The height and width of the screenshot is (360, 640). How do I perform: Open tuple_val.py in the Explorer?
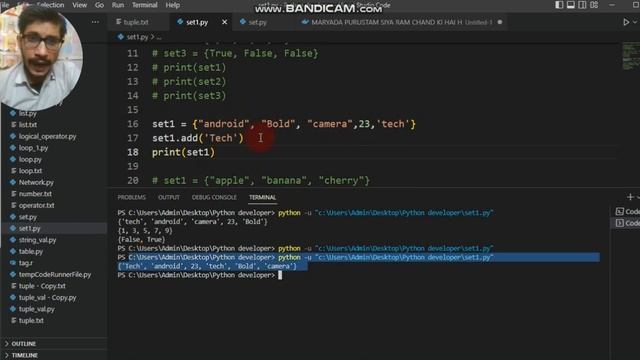pos(36,309)
